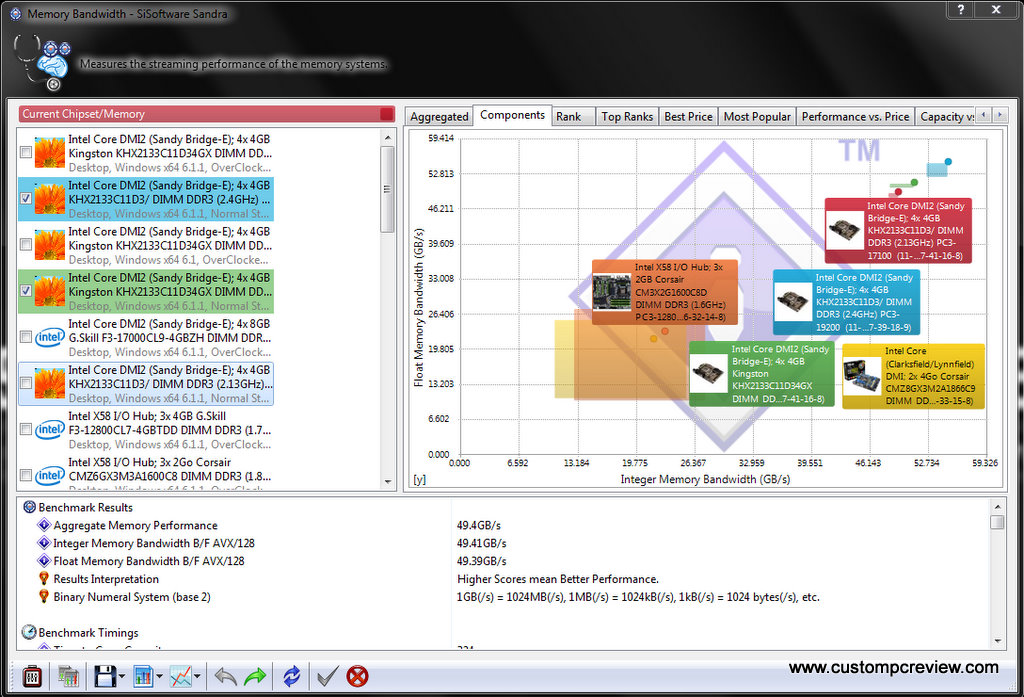1024x697 pixels.
Task: Open the Best Price tab
Action: pyautogui.click(x=688, y=116)
